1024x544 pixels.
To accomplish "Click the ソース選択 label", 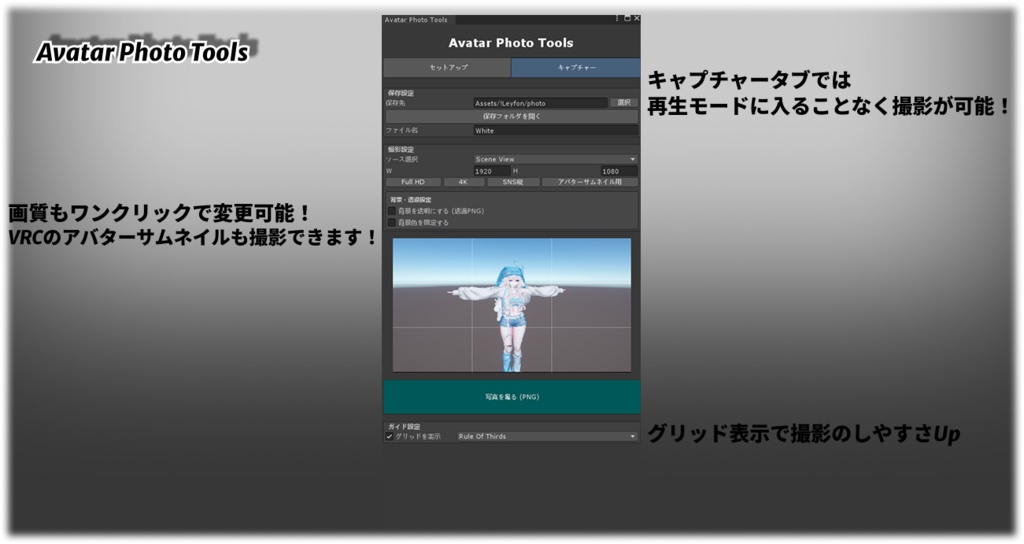I will 402,159.
